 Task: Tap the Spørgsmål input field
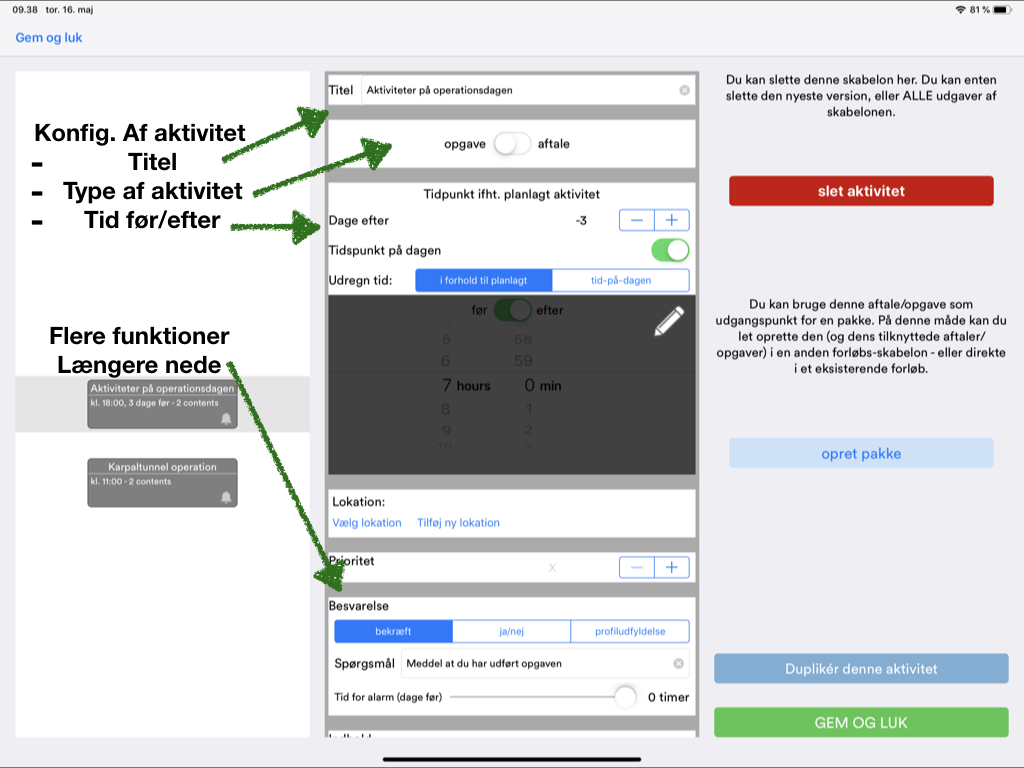coord(545,664)
